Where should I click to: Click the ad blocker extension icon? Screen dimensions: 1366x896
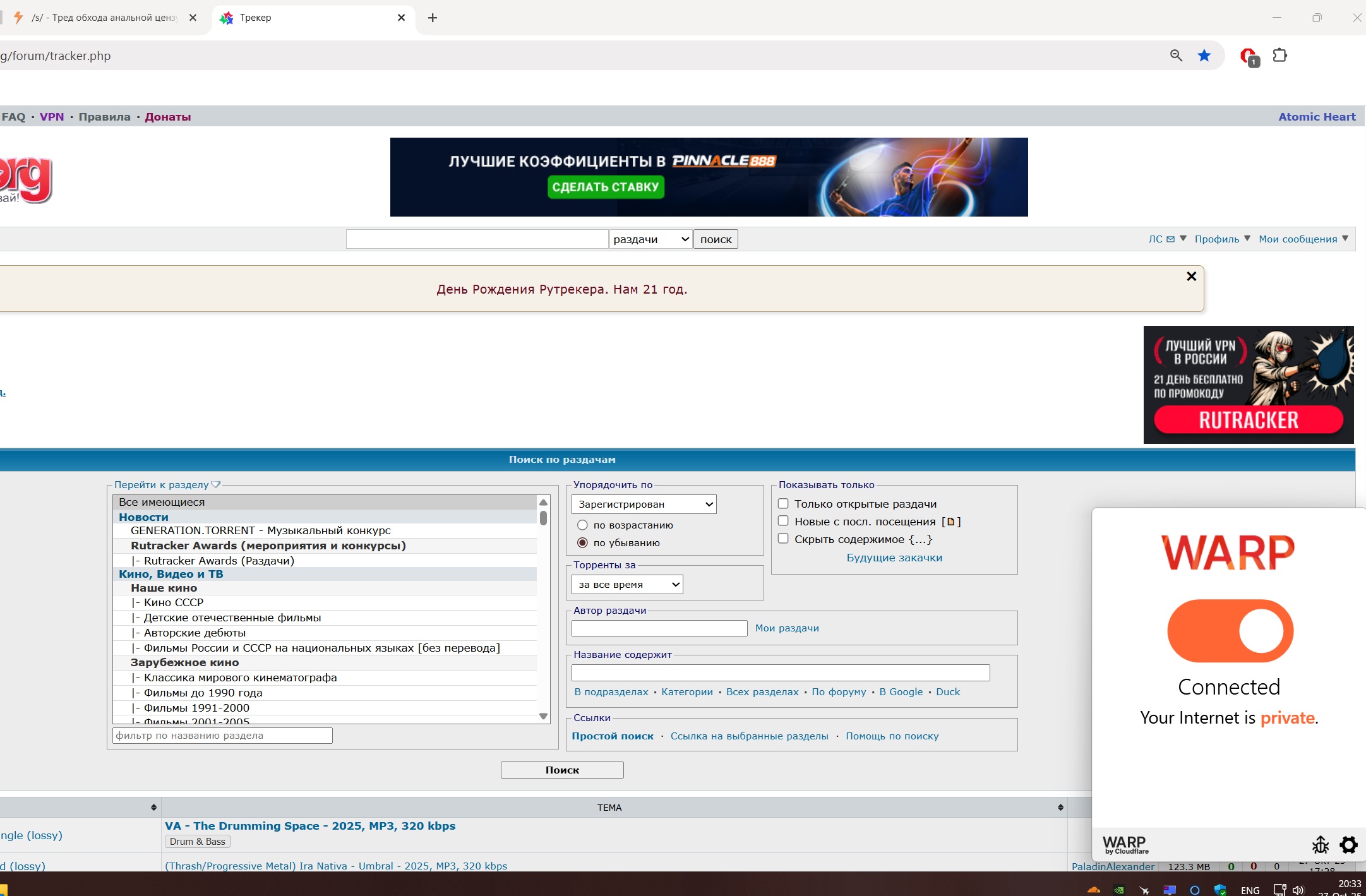pos(1248,56)
